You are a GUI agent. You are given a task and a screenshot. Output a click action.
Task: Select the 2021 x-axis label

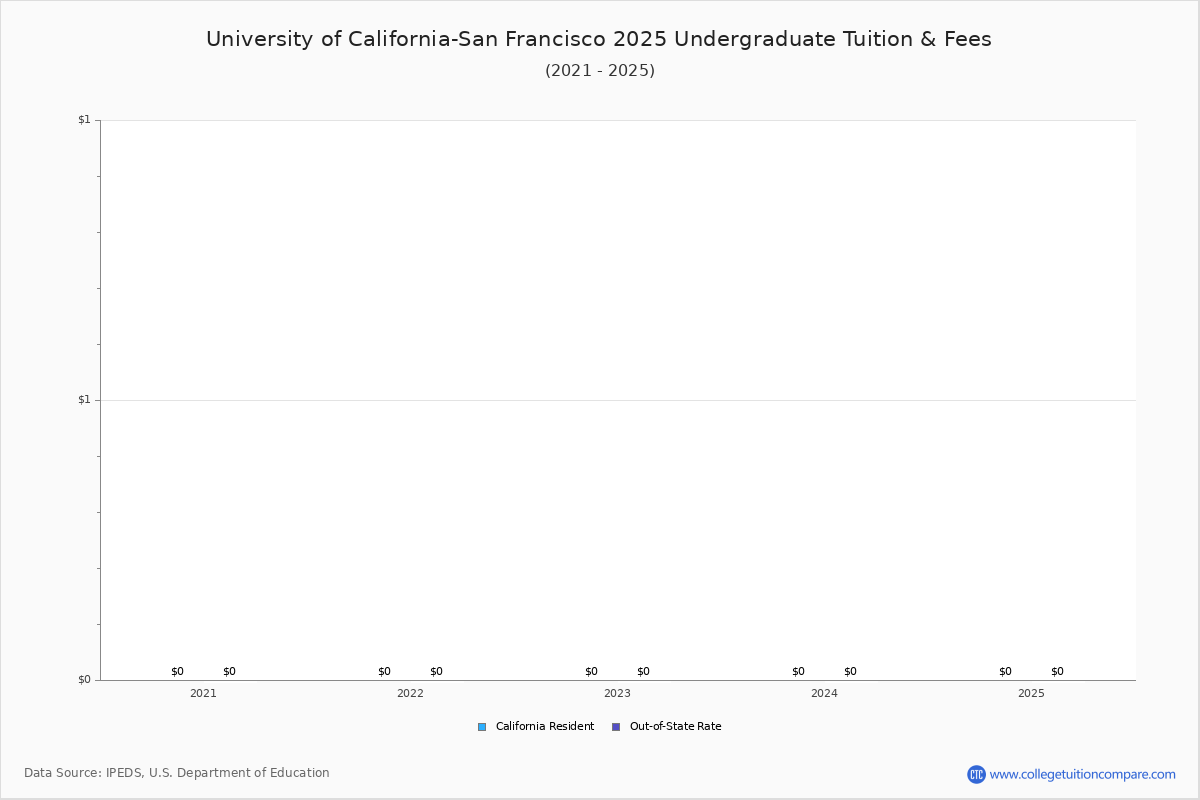[203, 693]
